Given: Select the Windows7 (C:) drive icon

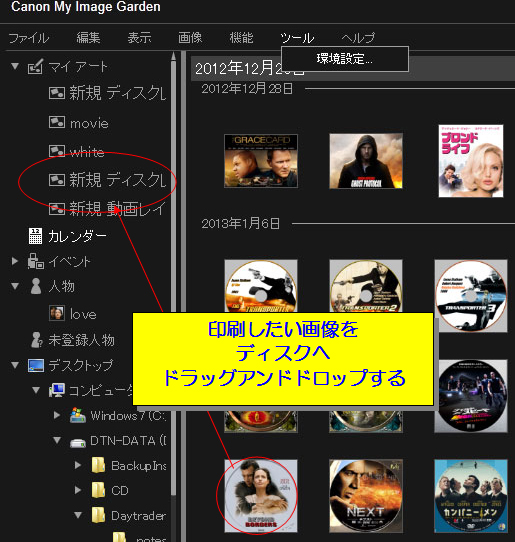Looking at the screenshot, I should (78, 415).
